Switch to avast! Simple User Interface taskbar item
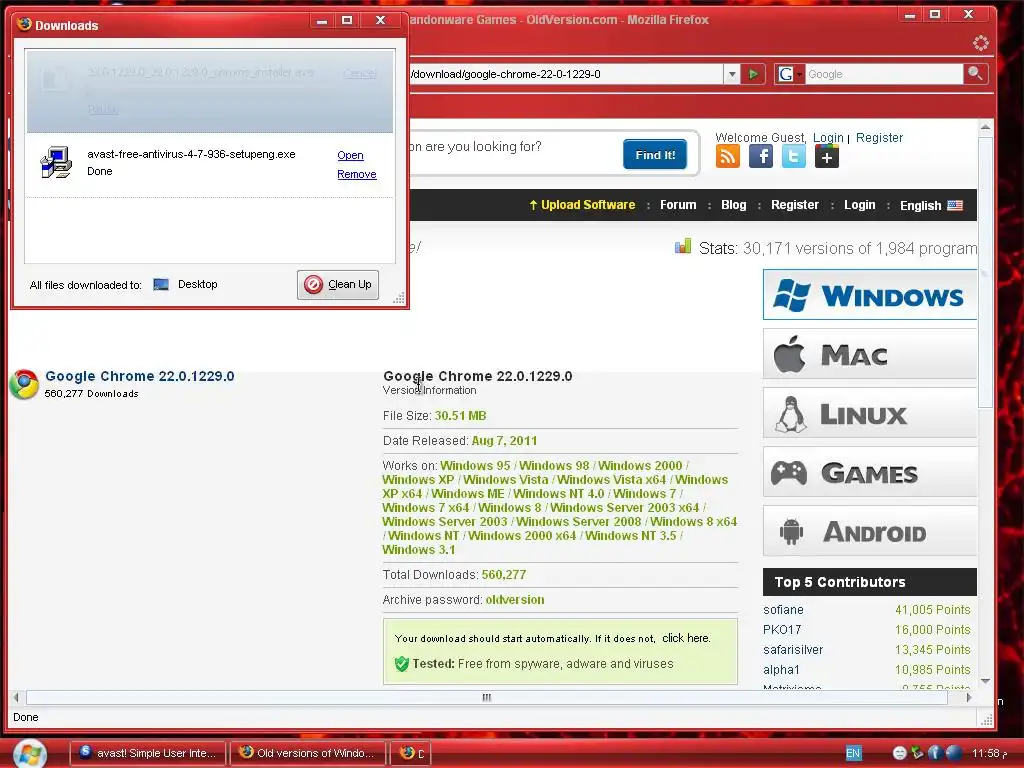 [x=148, y=754]
